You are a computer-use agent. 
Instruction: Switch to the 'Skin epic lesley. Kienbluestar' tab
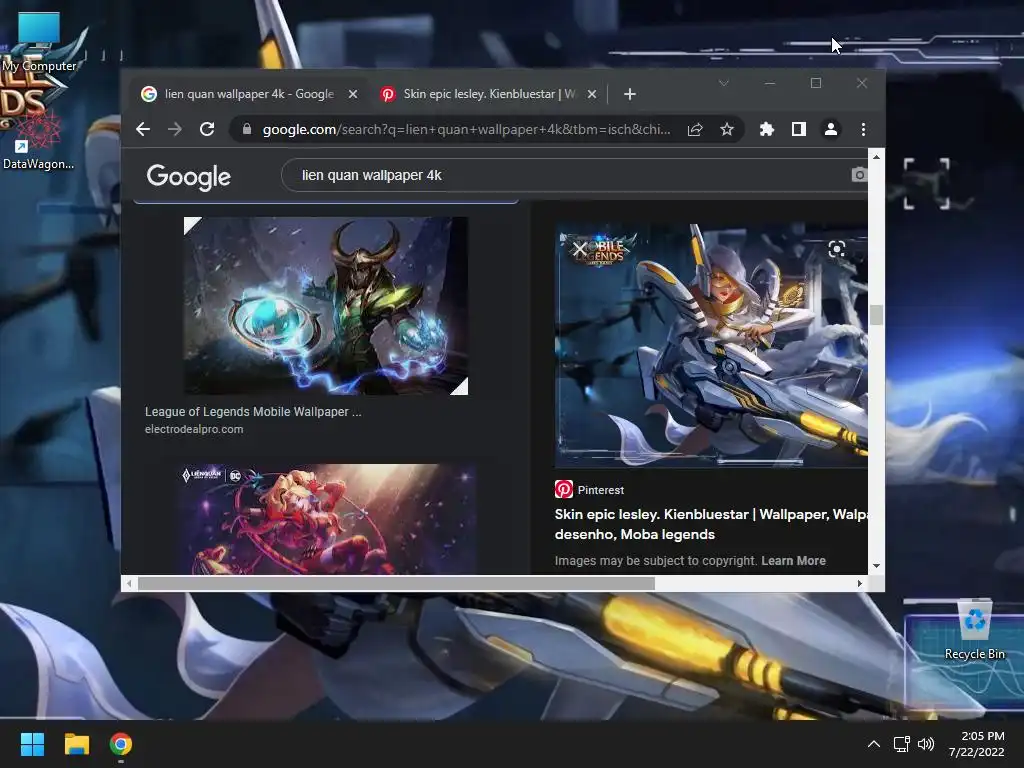click(487, 94)
